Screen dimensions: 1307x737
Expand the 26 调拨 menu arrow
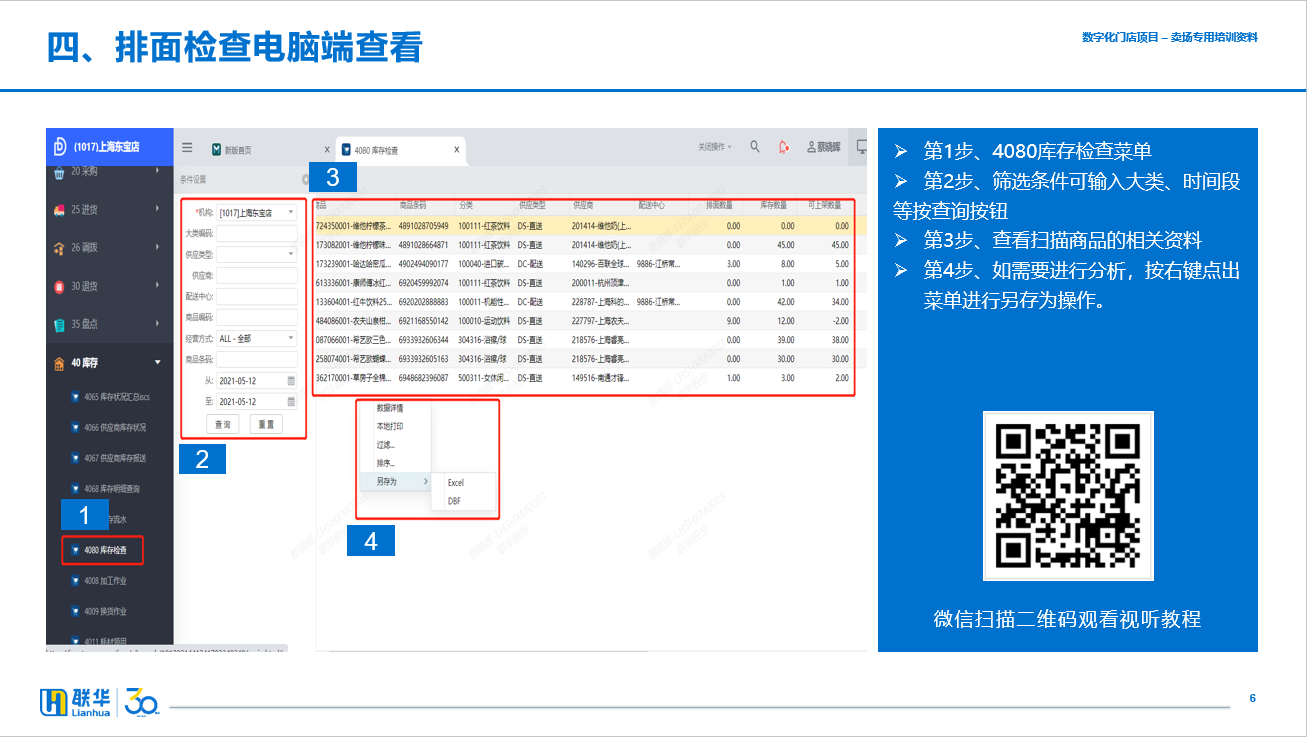[x=158, y=247]
